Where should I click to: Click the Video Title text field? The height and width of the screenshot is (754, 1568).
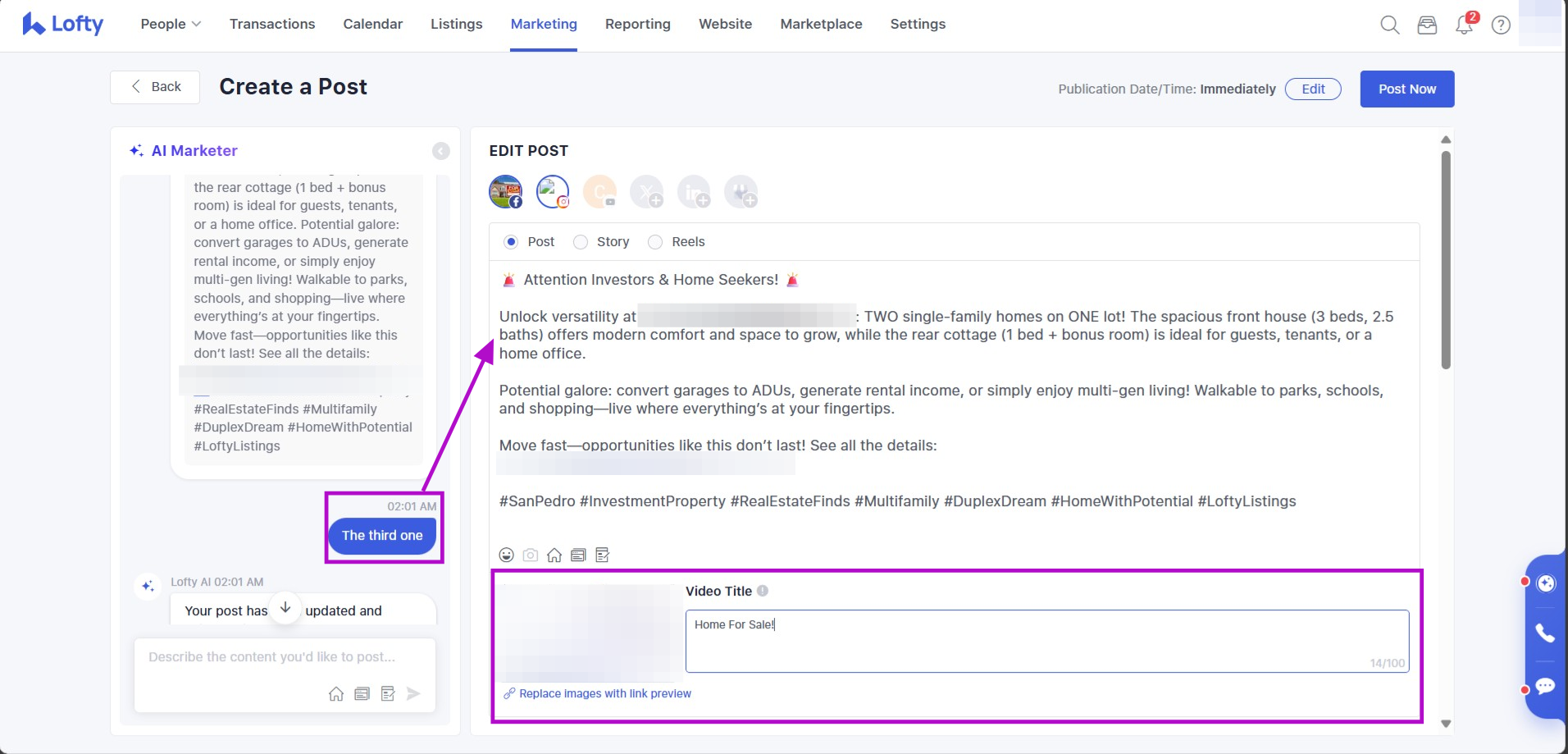point(1046,640)
